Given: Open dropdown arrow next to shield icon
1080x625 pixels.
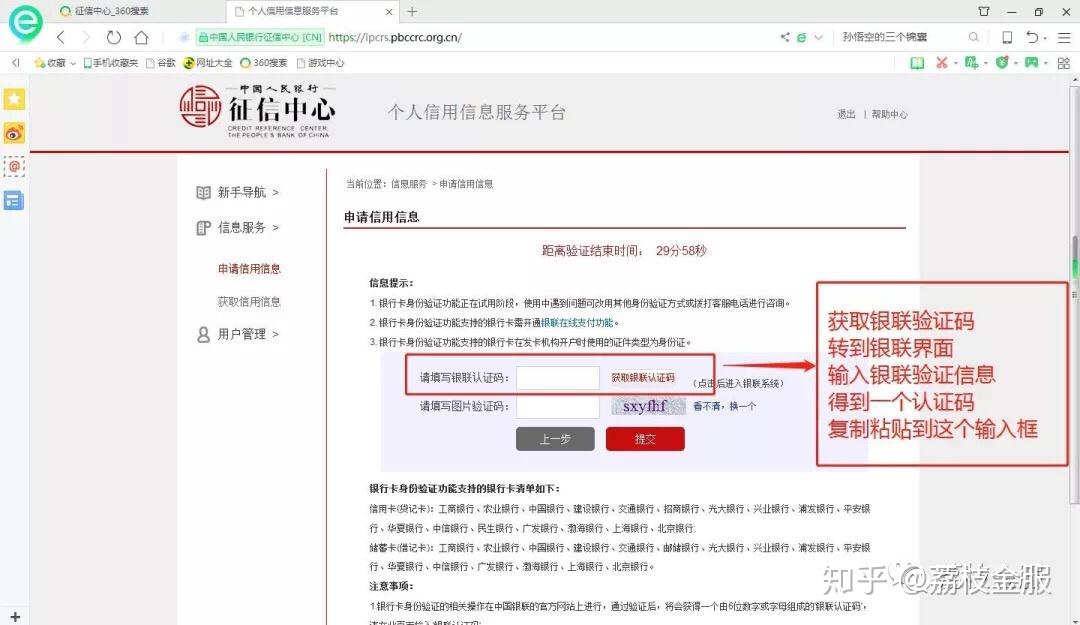Looking at the screenshot, I should point(1016,63).
